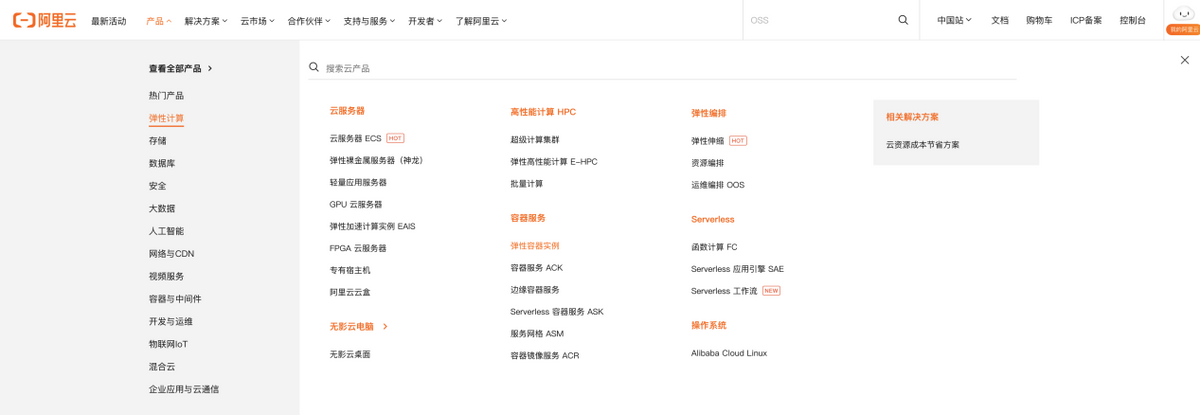1200x415 pixels.
Task: Select 存储 category
Action: click(158, 141)
